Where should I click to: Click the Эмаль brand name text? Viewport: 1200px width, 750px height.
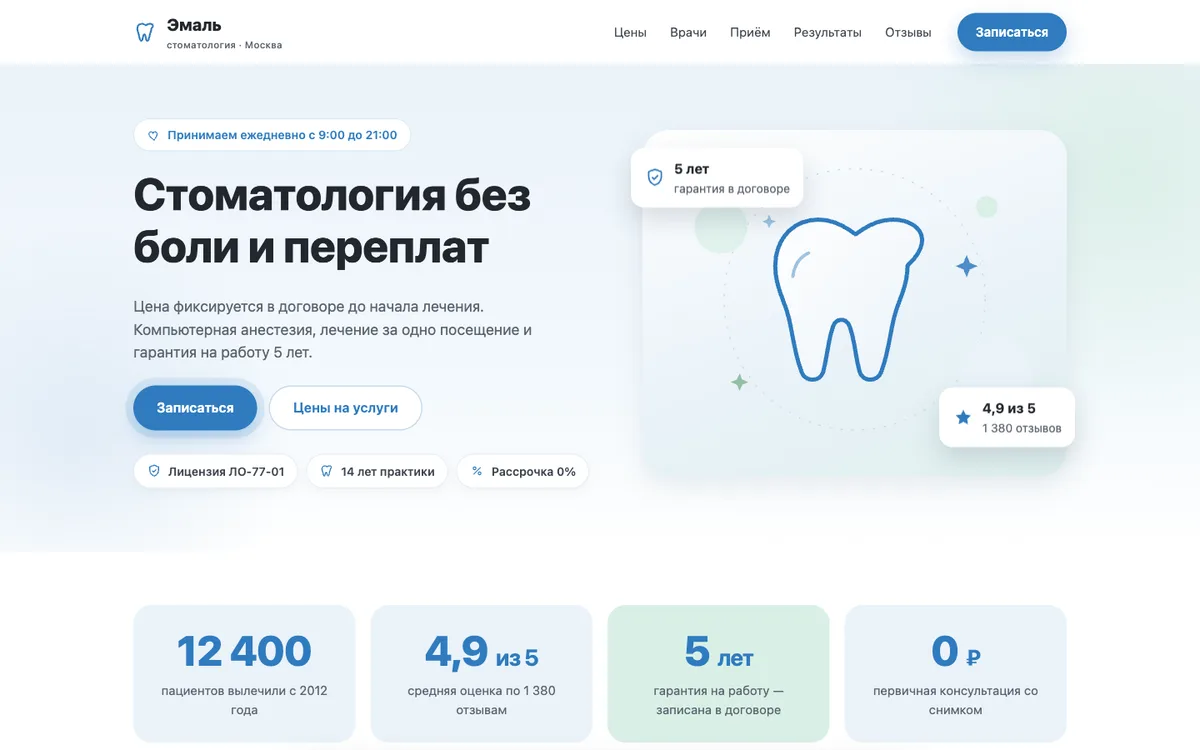coord(194,25)
